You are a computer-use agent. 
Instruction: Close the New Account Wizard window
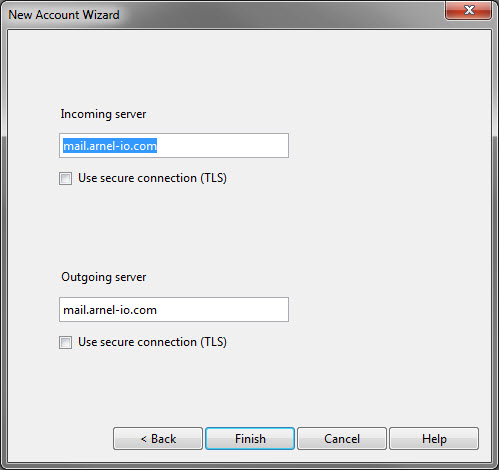[x=468, y=10]
